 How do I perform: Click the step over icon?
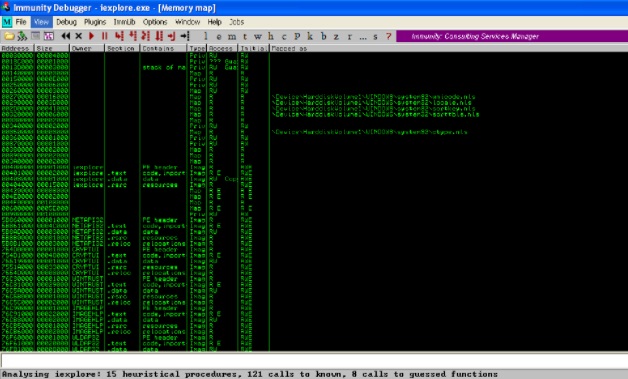pos(133,36)
